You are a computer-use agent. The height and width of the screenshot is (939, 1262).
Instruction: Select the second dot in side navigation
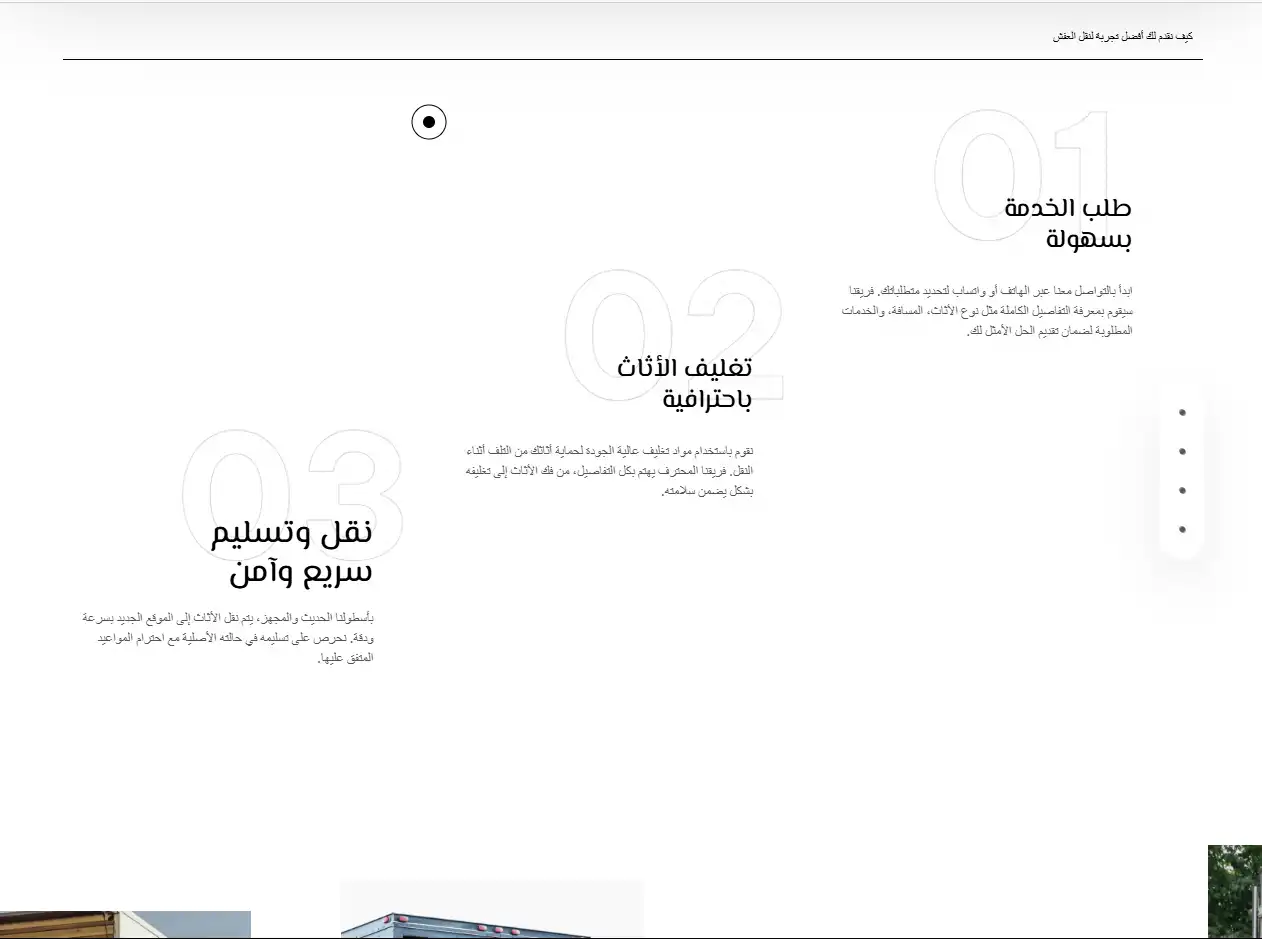click(x=1182, y=451)
